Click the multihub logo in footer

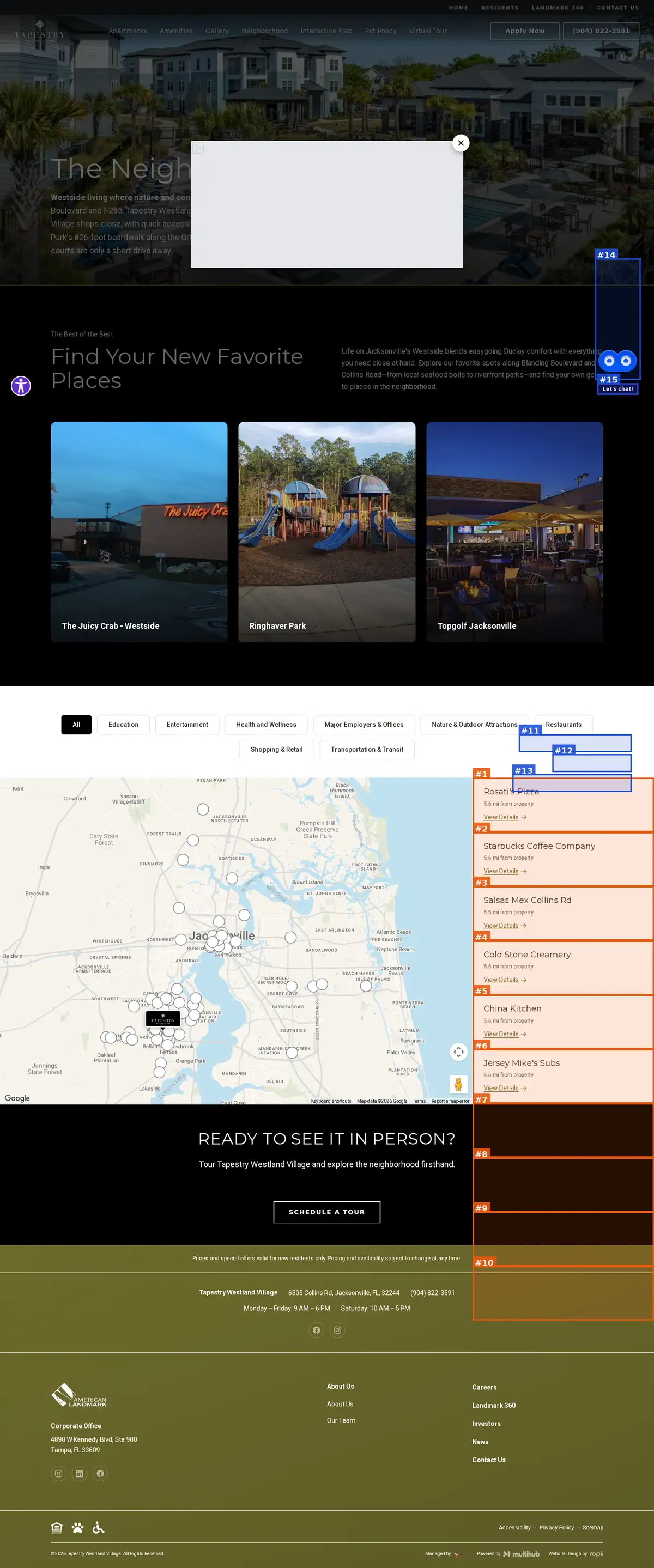click(521, 1554)
